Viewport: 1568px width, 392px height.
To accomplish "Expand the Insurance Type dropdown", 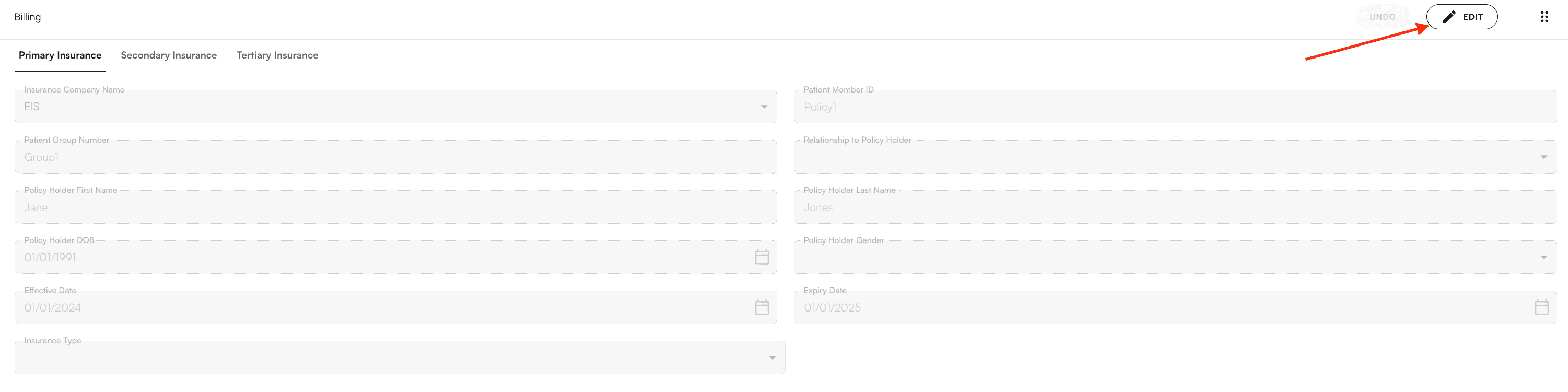I will (400, 358).
